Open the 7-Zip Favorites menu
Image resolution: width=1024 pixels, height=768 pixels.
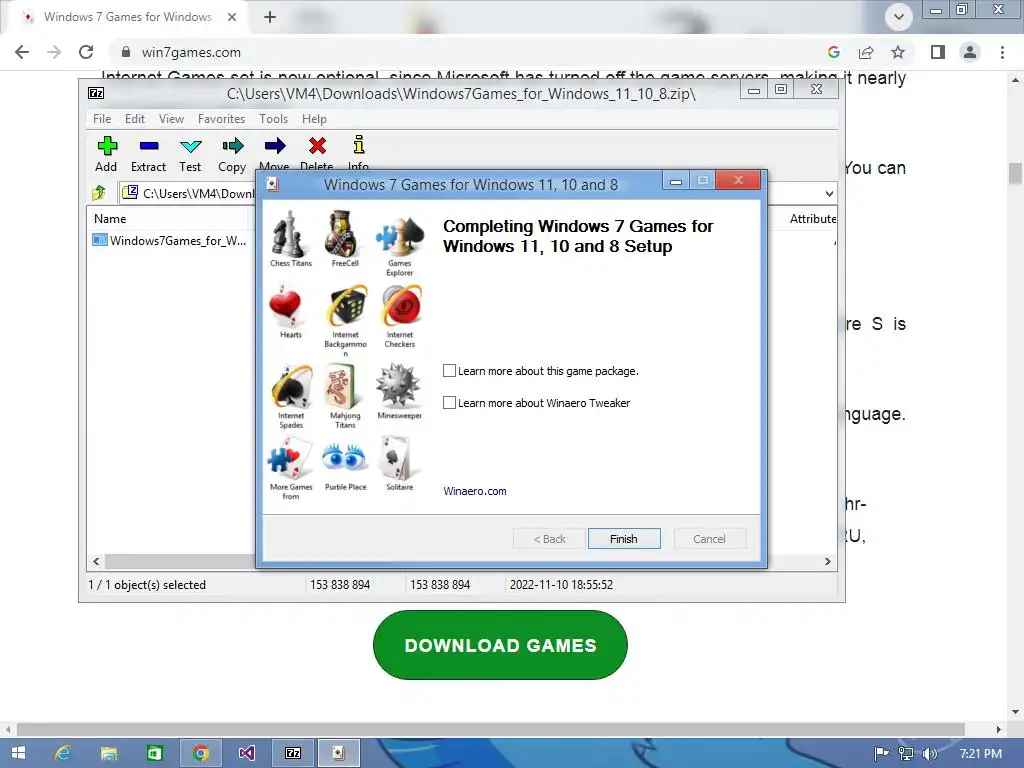tap(221, 119)
